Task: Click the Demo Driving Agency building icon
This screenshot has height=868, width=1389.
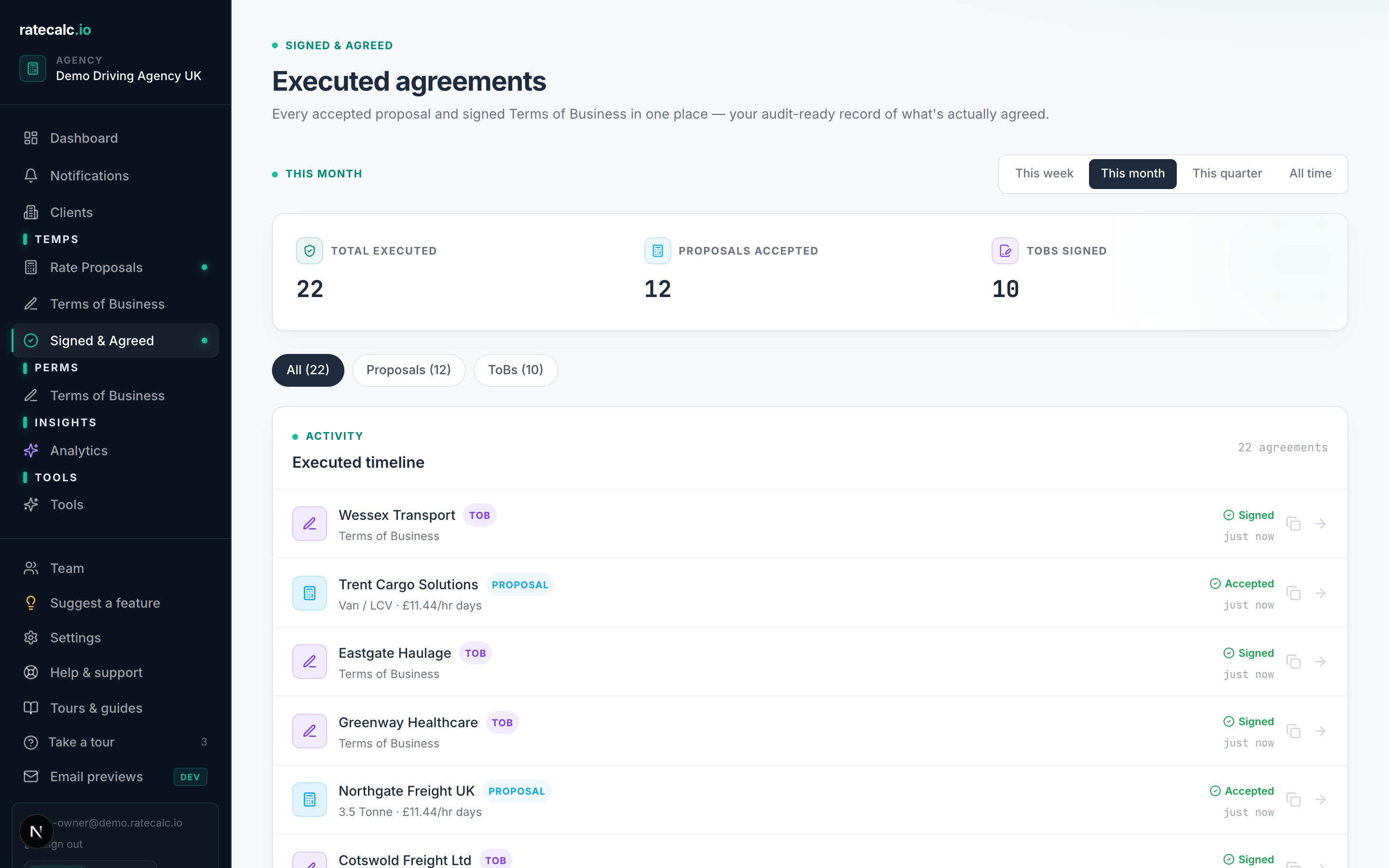Action: click(33, 68)
